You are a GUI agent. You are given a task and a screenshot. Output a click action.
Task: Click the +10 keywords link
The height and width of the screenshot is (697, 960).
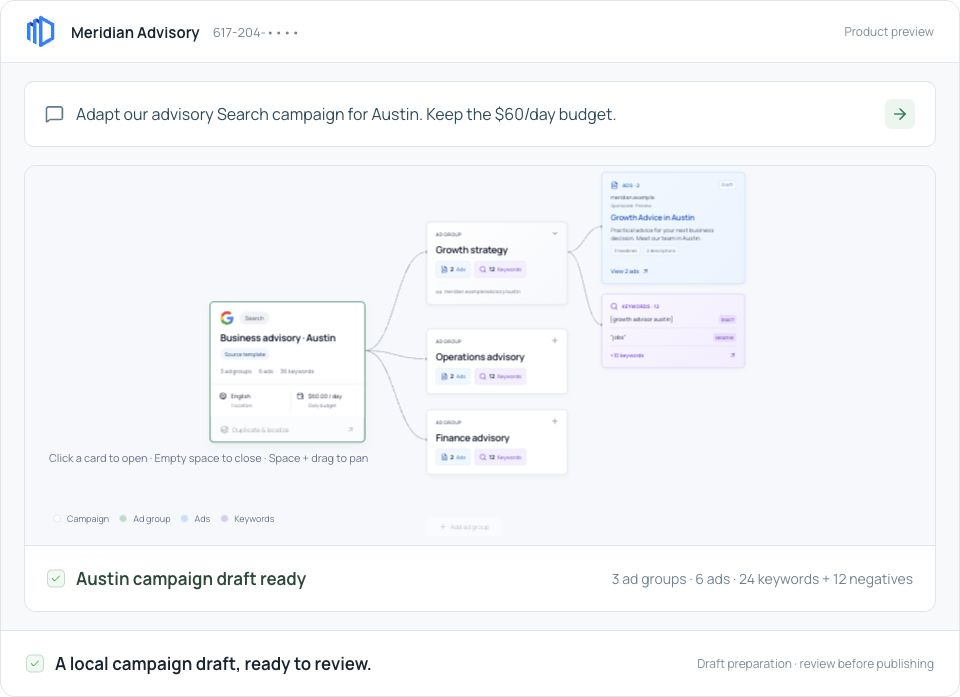tap(627, 355)
